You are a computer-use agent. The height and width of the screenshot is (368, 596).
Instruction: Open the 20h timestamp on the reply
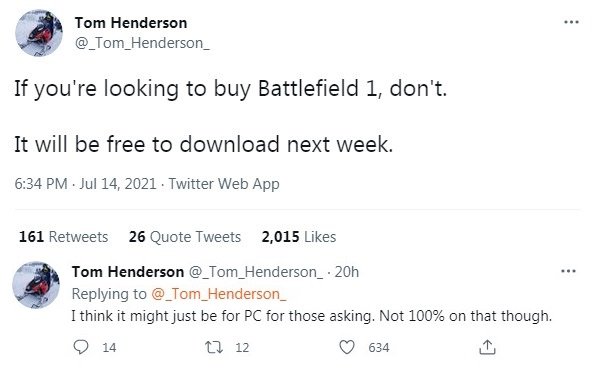tap(346, 272)
